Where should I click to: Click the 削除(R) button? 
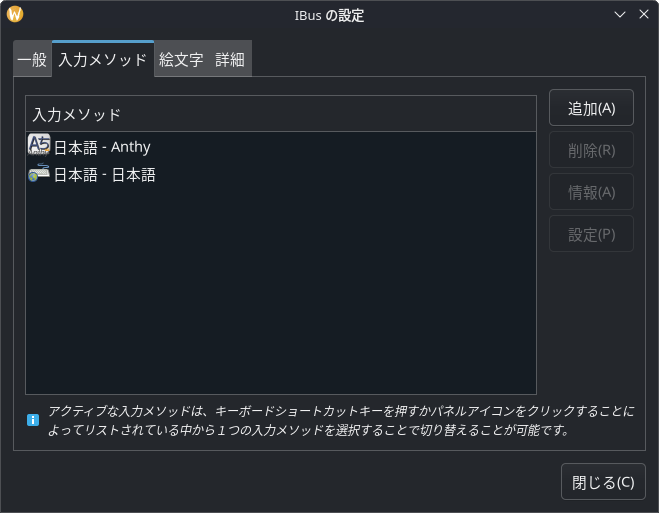click(591, 150)
